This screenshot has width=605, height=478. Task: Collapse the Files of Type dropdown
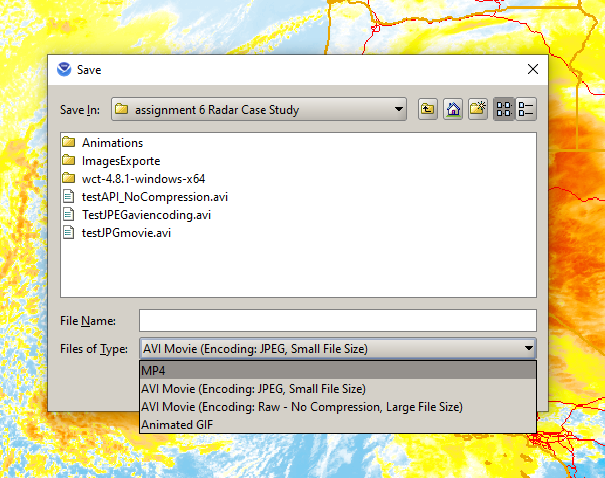pyautogui.click(x=528, y=349)
